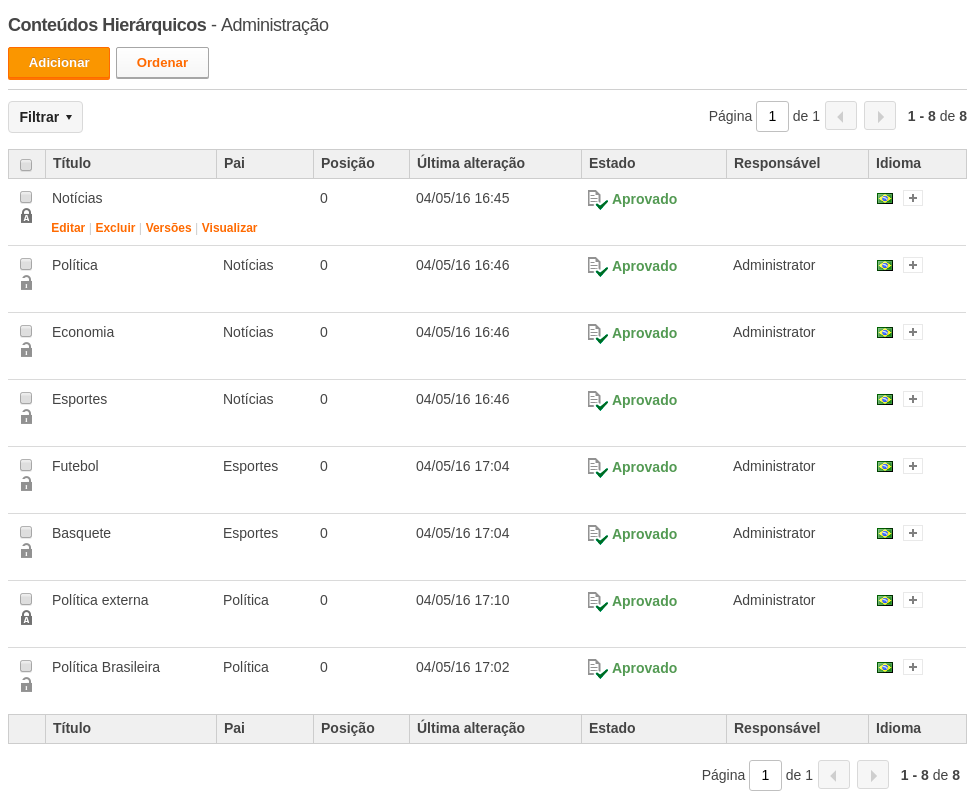Sort by the Estado column header

click(612, 163)
